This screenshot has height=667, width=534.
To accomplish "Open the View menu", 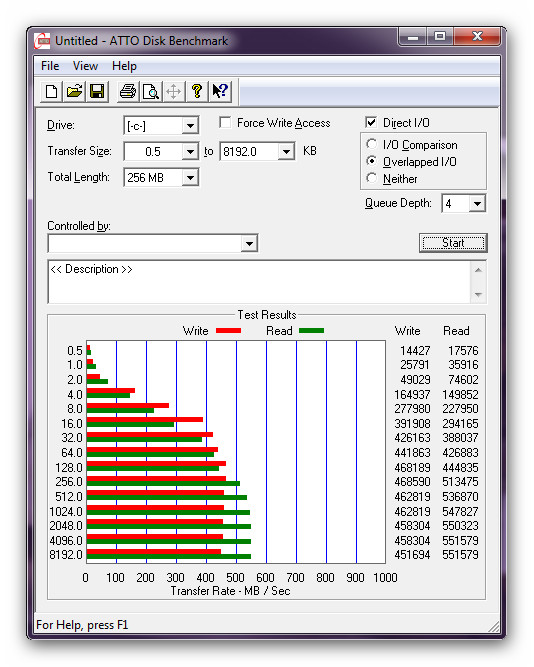I will pos(85,66).
